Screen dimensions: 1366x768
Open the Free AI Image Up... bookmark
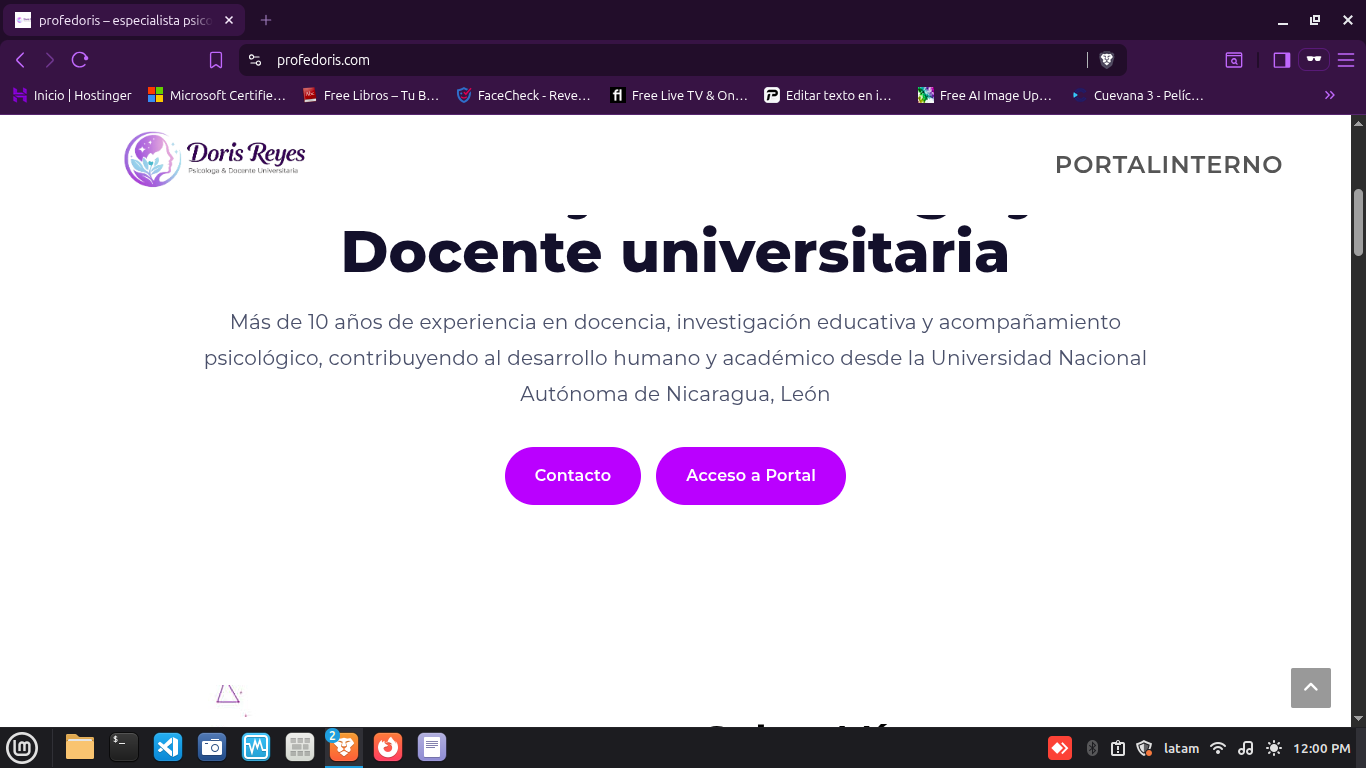(x=986, y=95)
